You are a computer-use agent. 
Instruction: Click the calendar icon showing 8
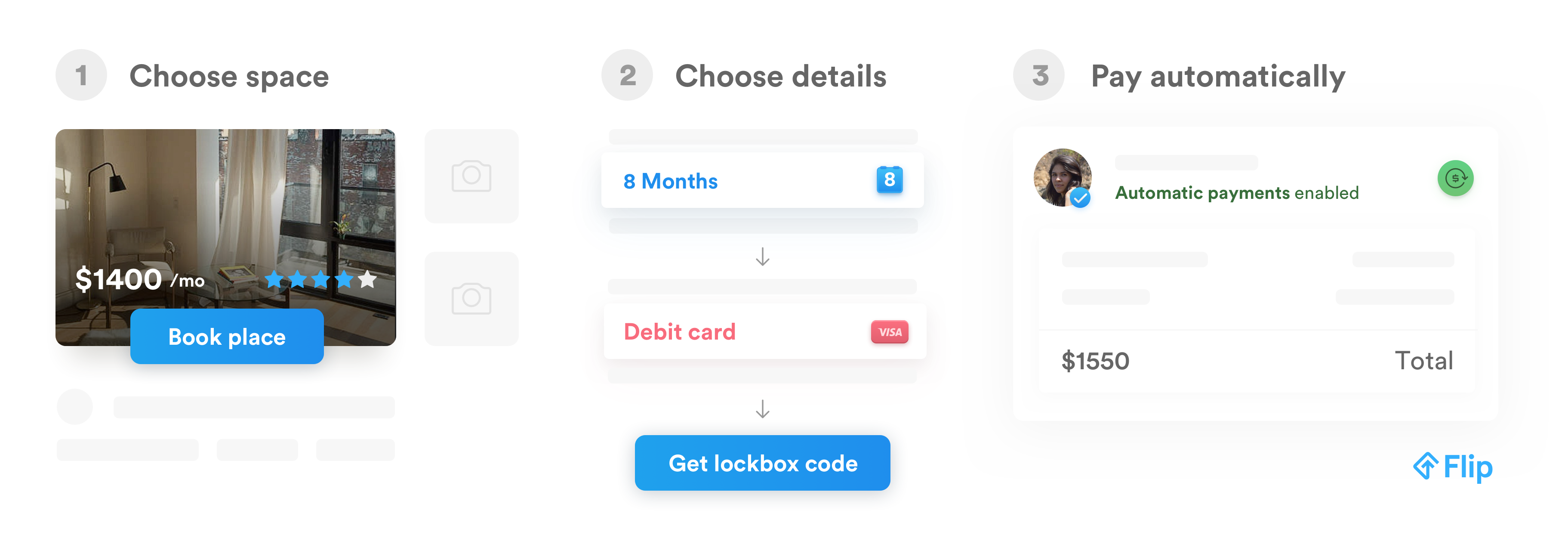pos(889,180)
